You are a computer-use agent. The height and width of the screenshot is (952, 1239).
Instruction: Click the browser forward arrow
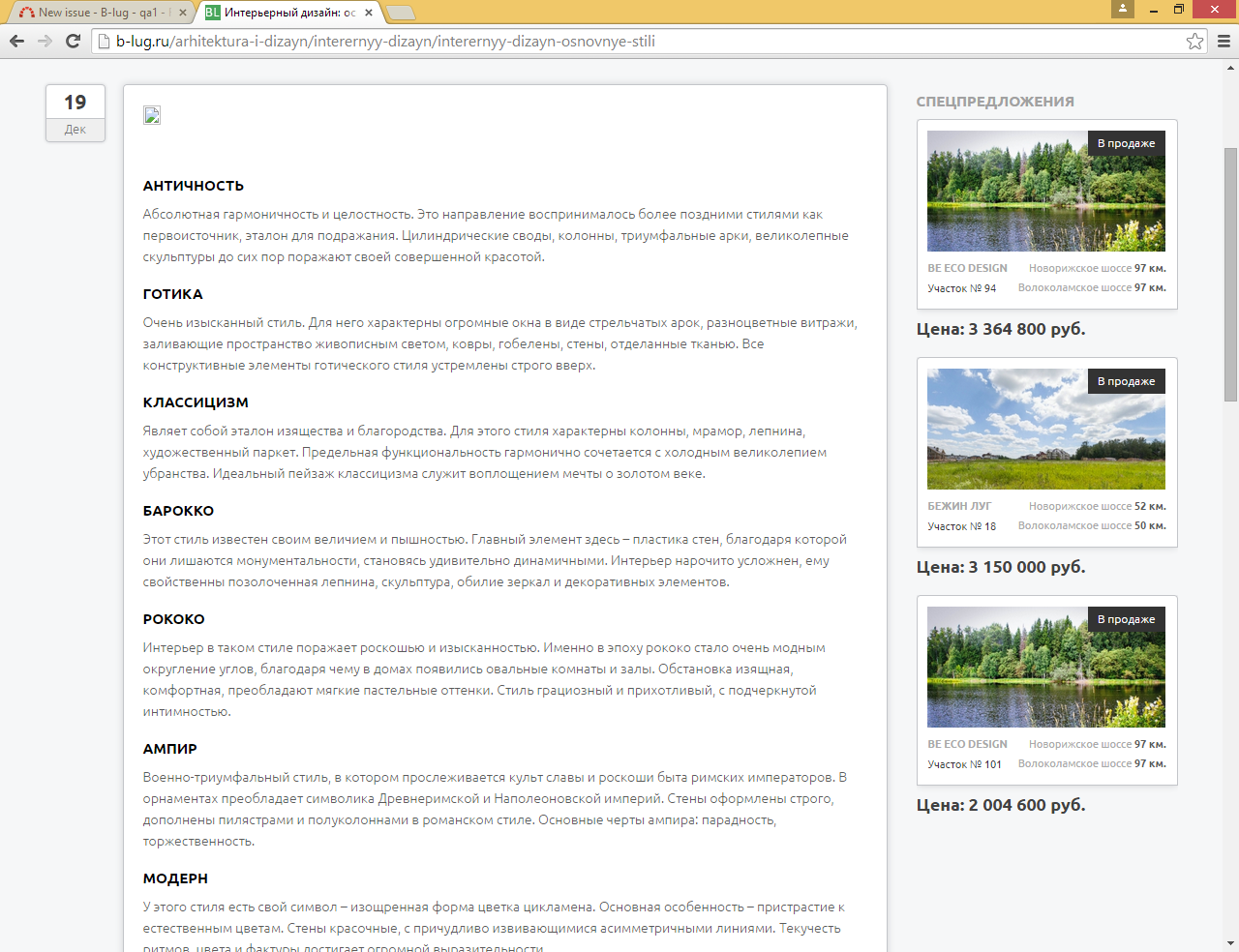pos(45,41)
